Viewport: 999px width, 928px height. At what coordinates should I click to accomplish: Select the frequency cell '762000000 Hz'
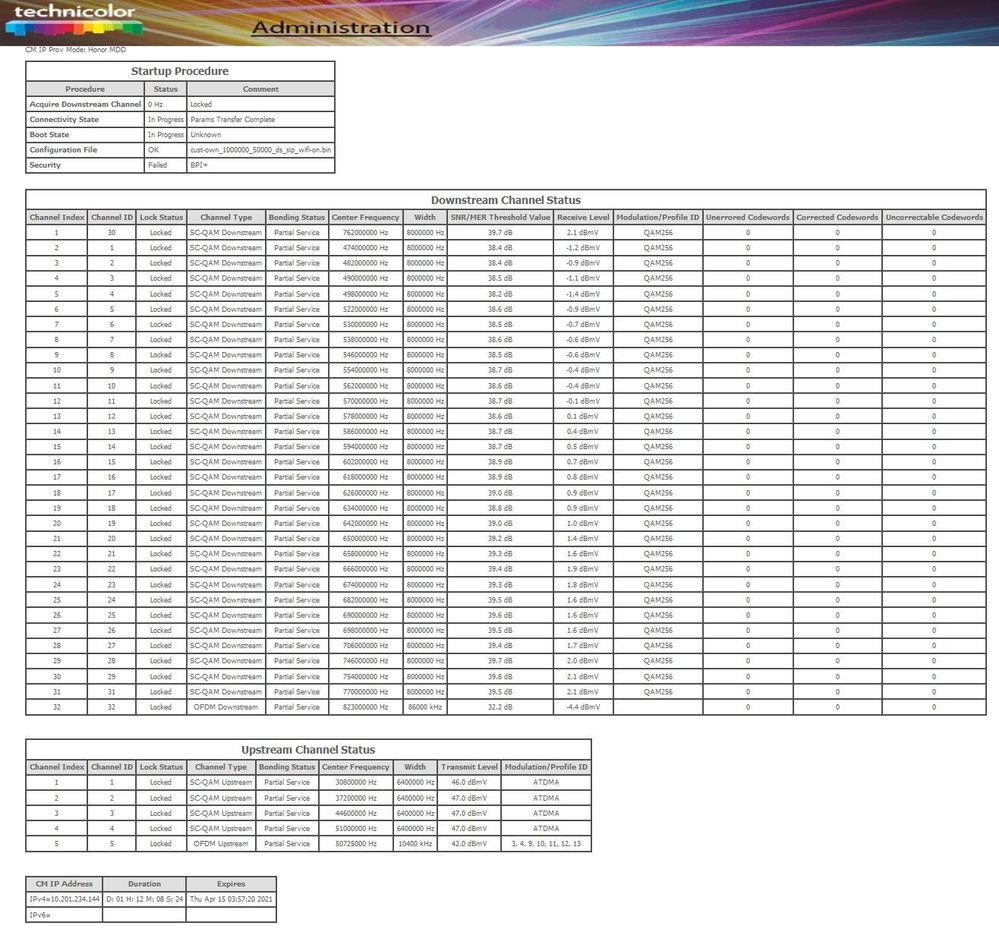click(x=366, y=232)
